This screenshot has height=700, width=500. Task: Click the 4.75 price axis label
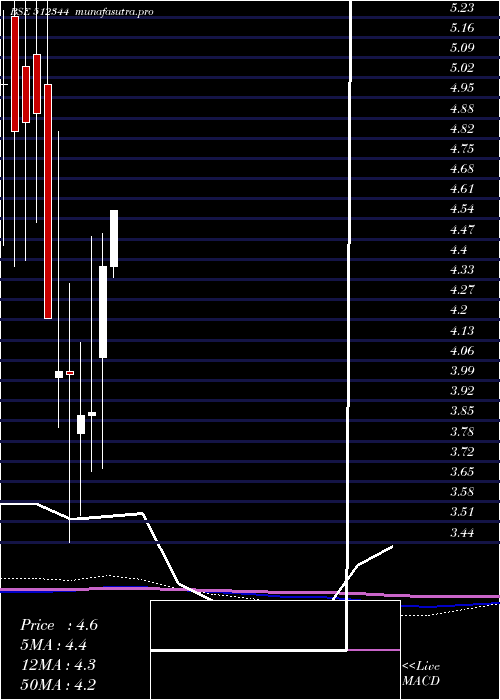tap(462, 149)
